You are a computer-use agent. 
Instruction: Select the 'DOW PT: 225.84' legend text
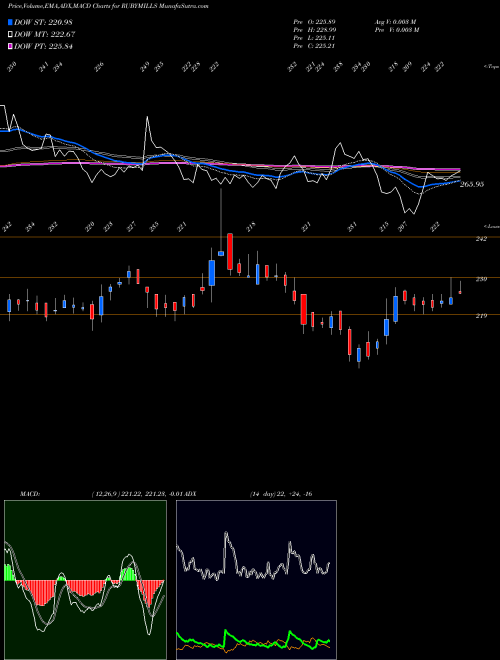point(43,46)
